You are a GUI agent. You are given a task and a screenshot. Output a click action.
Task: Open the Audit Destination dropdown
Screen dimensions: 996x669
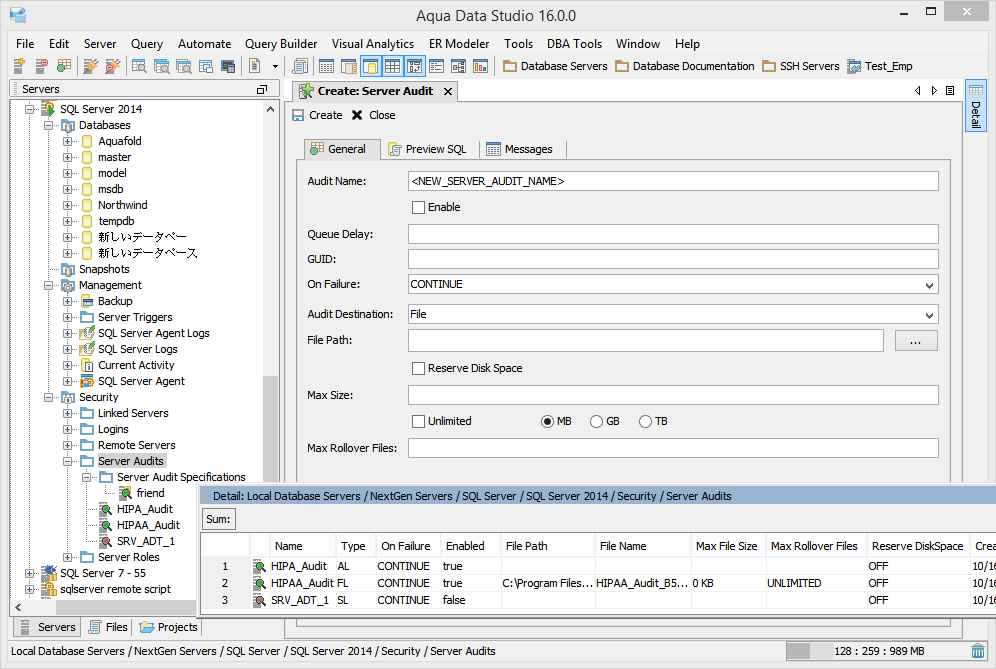click(x=929, y=314)
